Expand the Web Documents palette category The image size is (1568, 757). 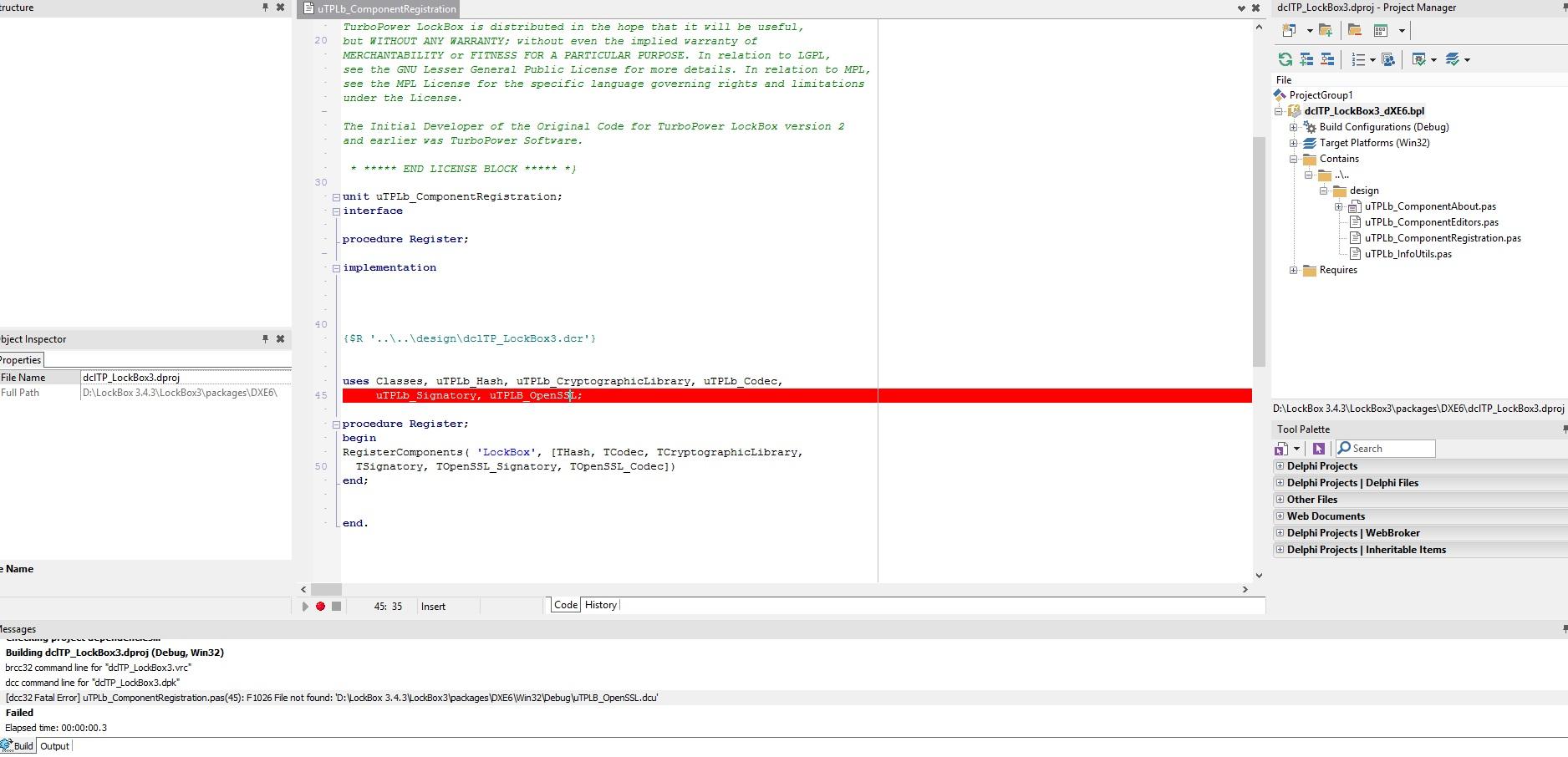point(1280,516)
